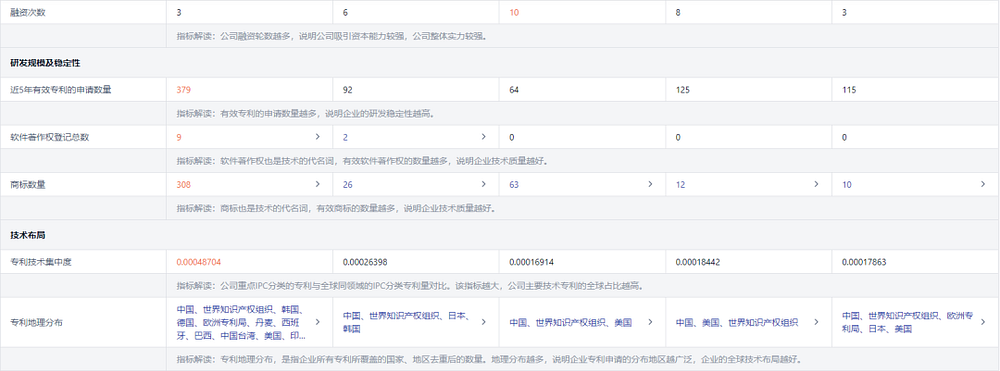Click patent application count 92
Screen dimensions: 1000x371
(348, 90)
